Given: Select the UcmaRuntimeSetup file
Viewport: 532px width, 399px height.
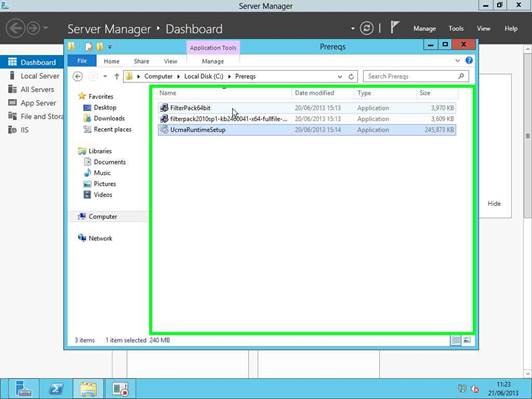Looking at the screenshot, I should [307, 130].
